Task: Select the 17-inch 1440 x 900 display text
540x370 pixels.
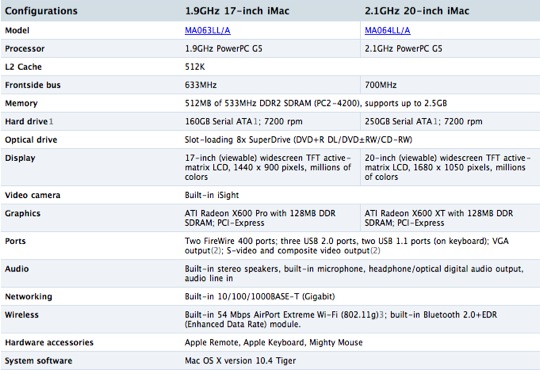Action: pyautogui.click(x=268, y=167)
